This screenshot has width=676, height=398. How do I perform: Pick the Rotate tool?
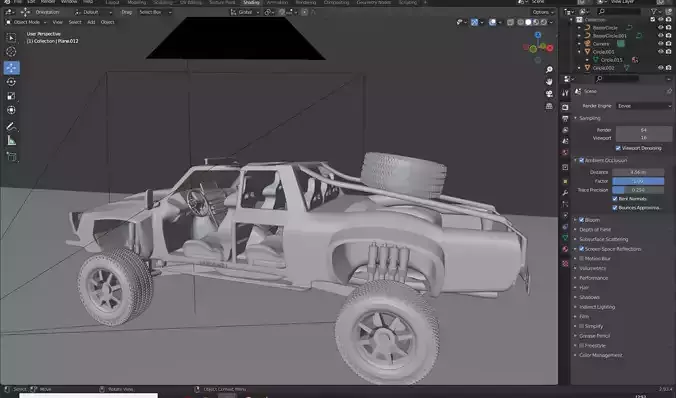coord(12,82)
